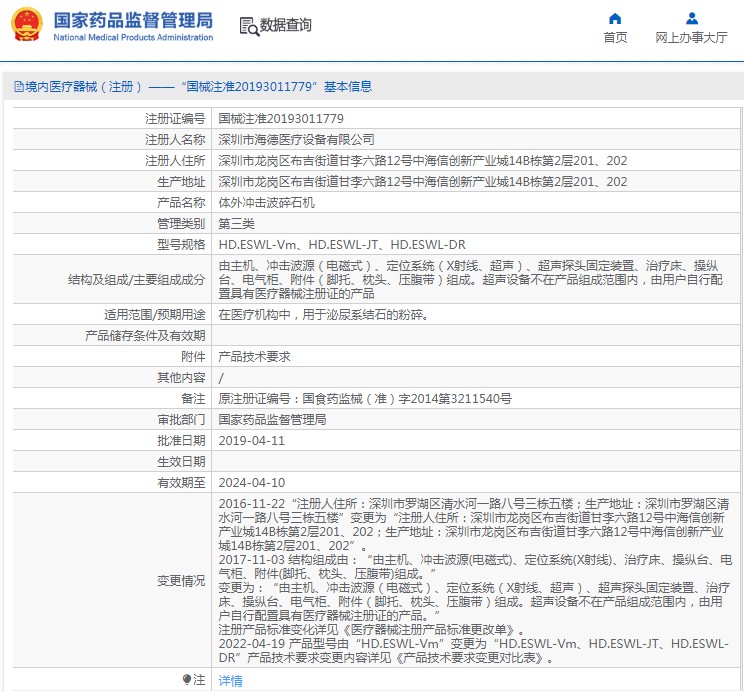Click the 变更情况 row label
Viewport: 744px width, 692px height.
pos(181,580)
